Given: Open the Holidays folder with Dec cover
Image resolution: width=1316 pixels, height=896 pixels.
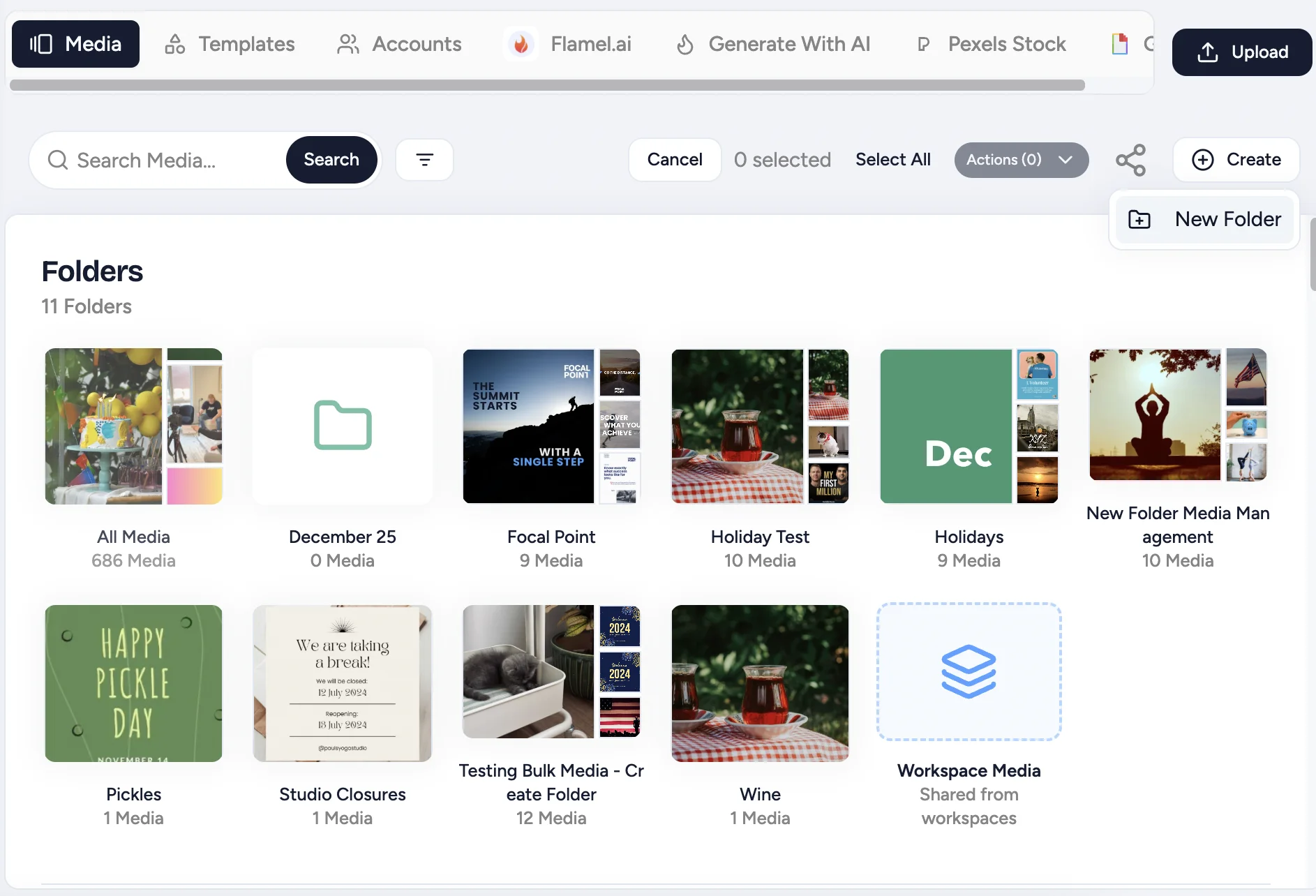Looking at the screenshot, I should click(x=969, y=426).
